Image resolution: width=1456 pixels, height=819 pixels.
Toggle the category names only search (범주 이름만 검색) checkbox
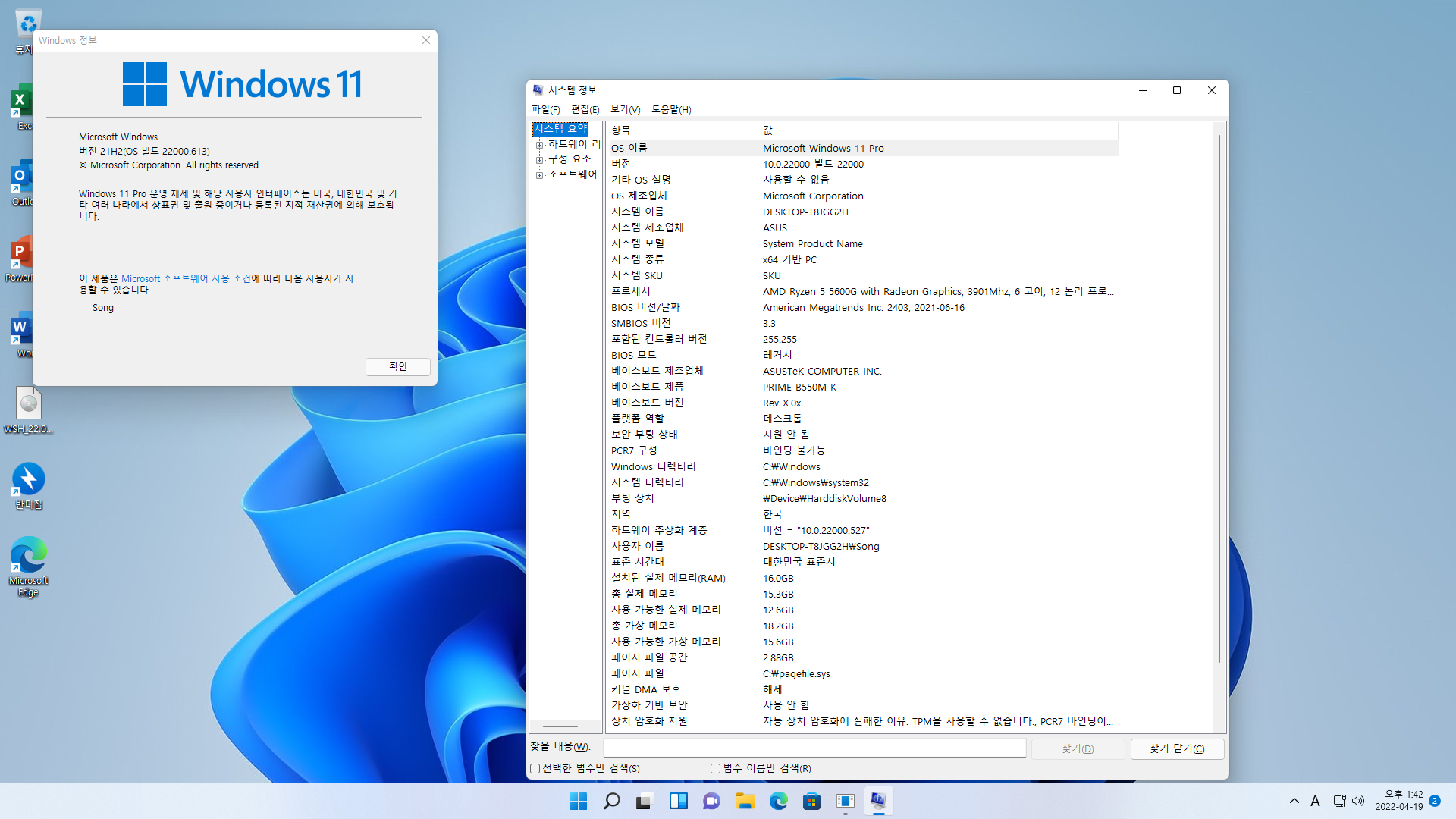click(715, 768)
